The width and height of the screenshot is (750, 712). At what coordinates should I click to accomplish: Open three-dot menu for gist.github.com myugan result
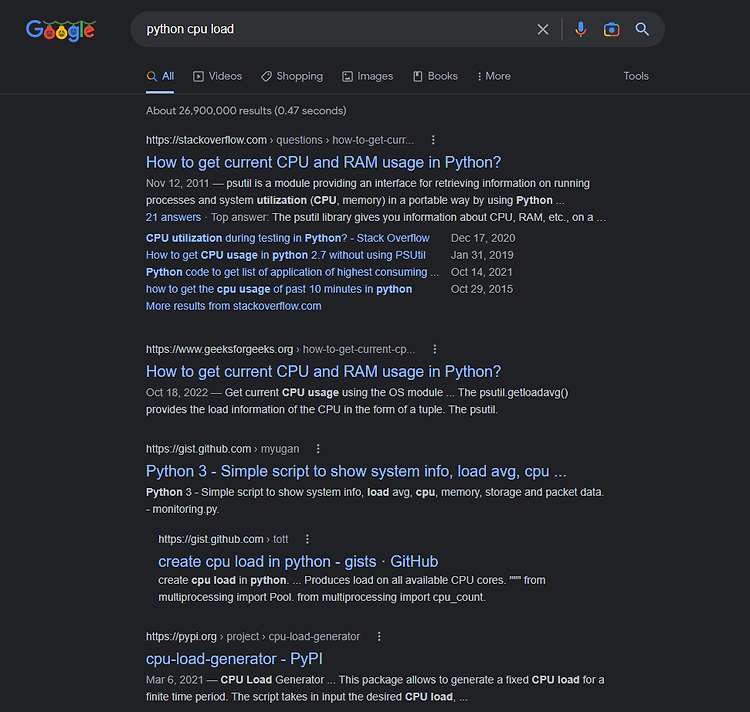coord(318,449)
